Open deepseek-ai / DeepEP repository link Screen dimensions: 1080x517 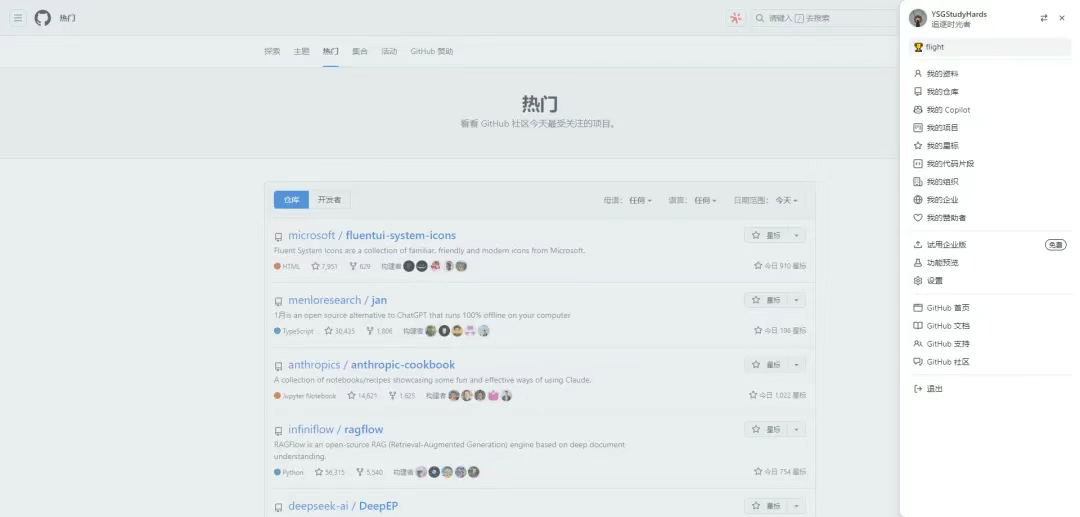point(343,507)
